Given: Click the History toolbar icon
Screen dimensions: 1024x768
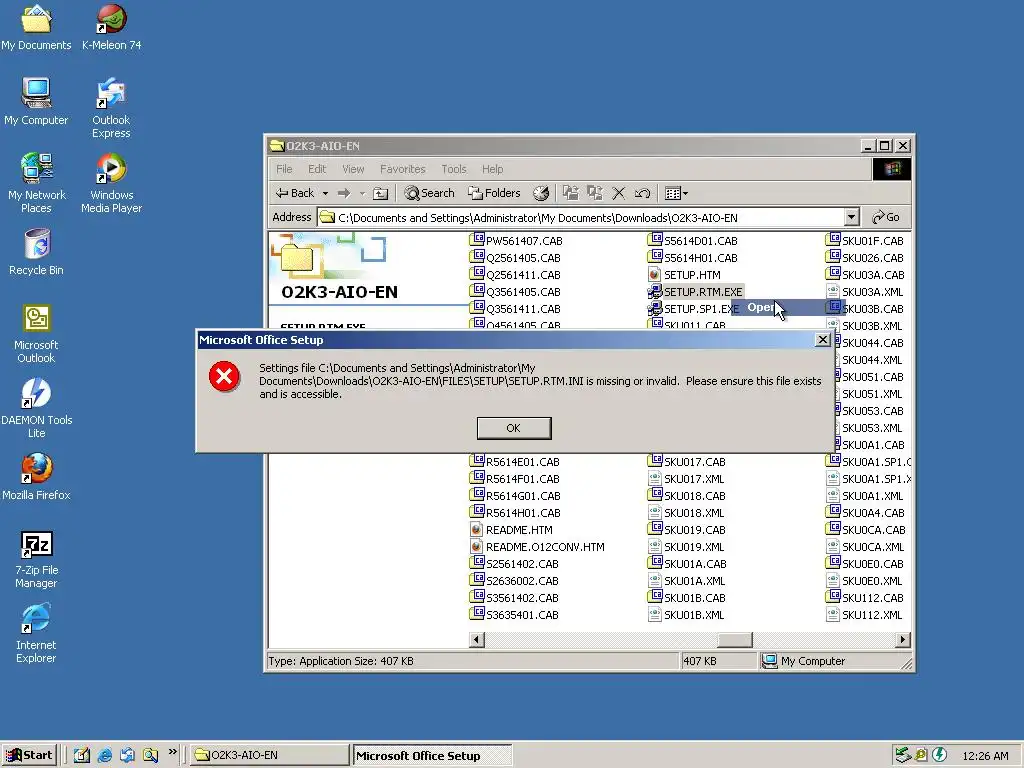Looking at the screenshot, I should (541, 193).
